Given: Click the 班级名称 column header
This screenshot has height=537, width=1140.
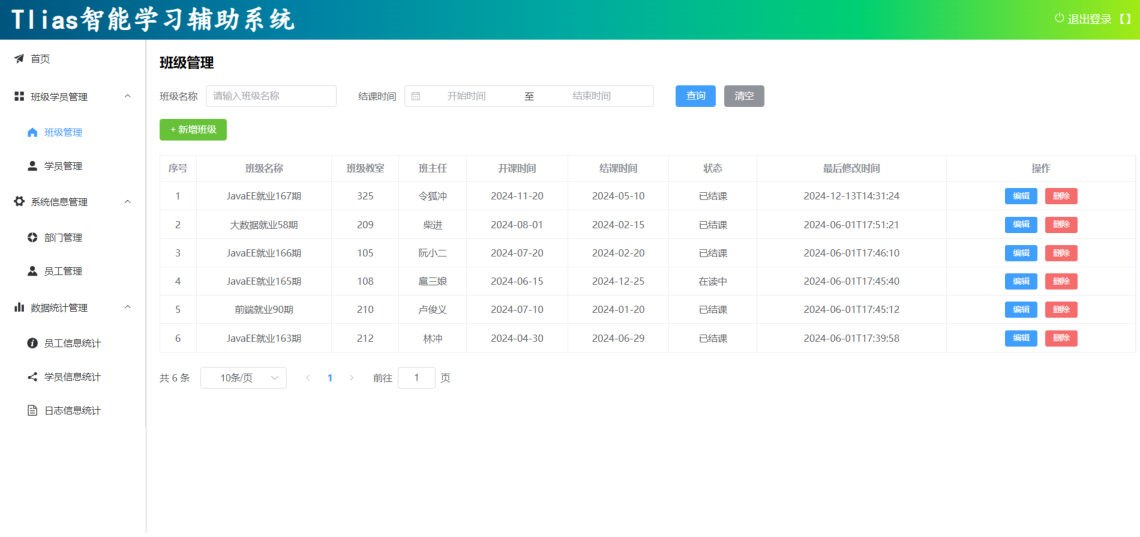Looking at the screenshot, I should [264, 169].
